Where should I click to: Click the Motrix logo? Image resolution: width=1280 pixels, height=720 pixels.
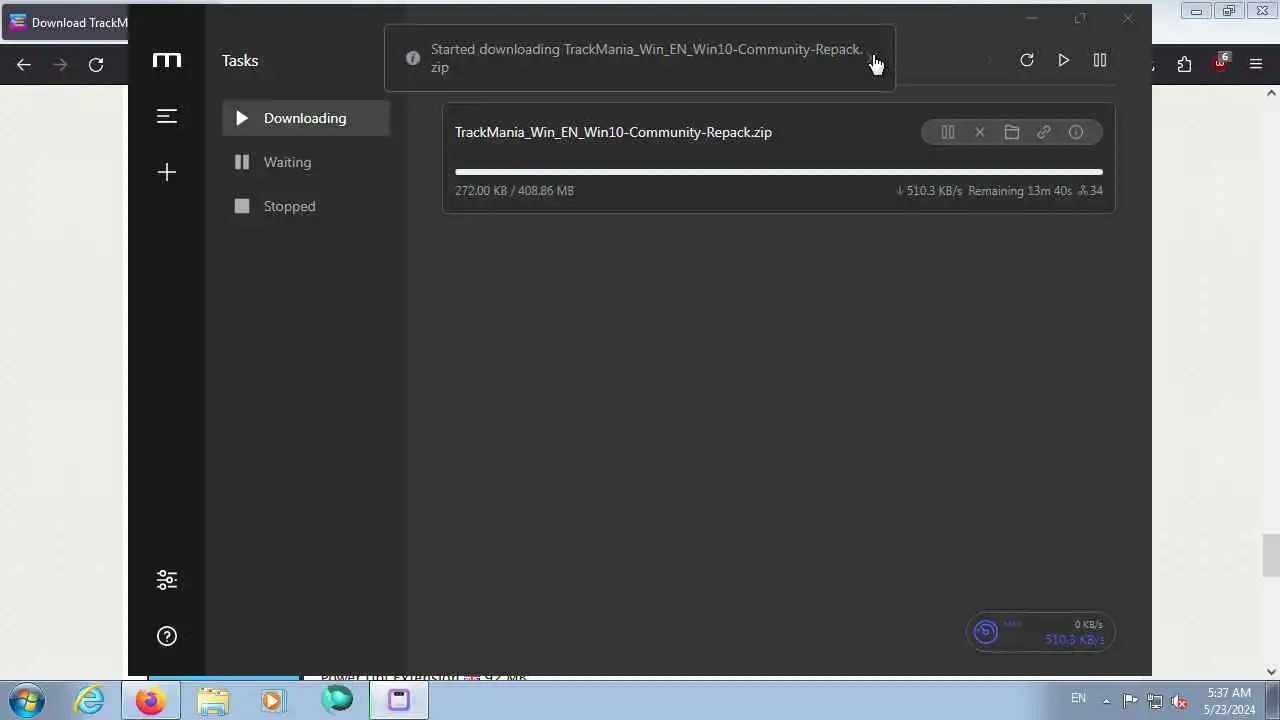[x=167, y=60]
